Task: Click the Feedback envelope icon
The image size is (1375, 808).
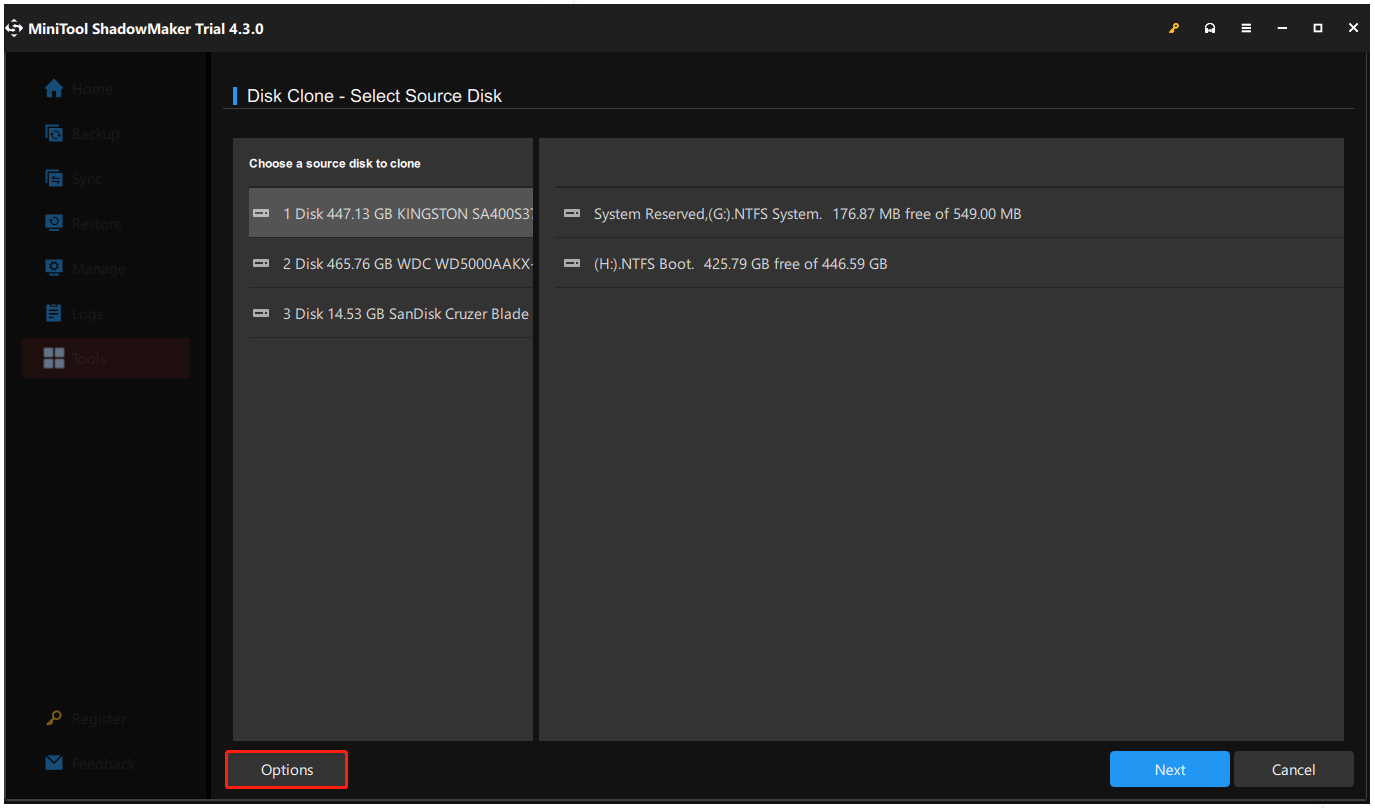Action: coord(54,764)
